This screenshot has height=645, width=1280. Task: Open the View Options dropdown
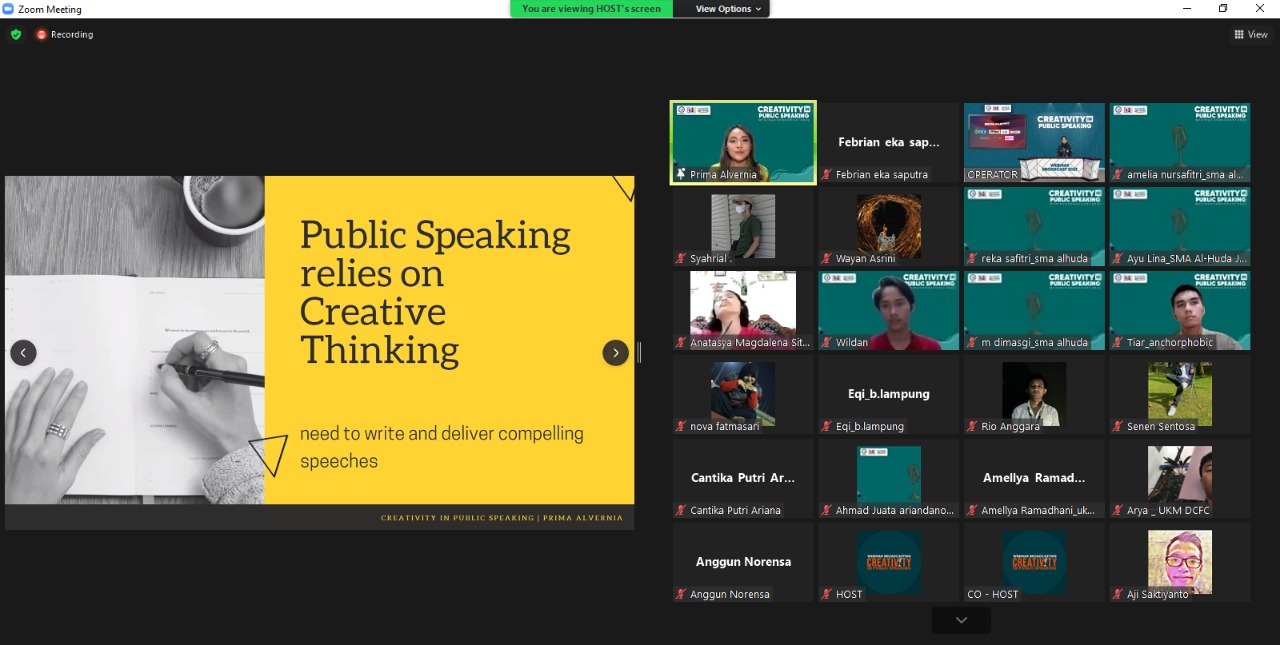(x=728, y=9)
